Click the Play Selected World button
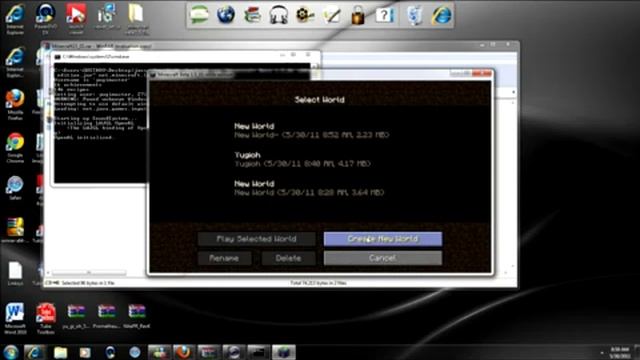 256,239
